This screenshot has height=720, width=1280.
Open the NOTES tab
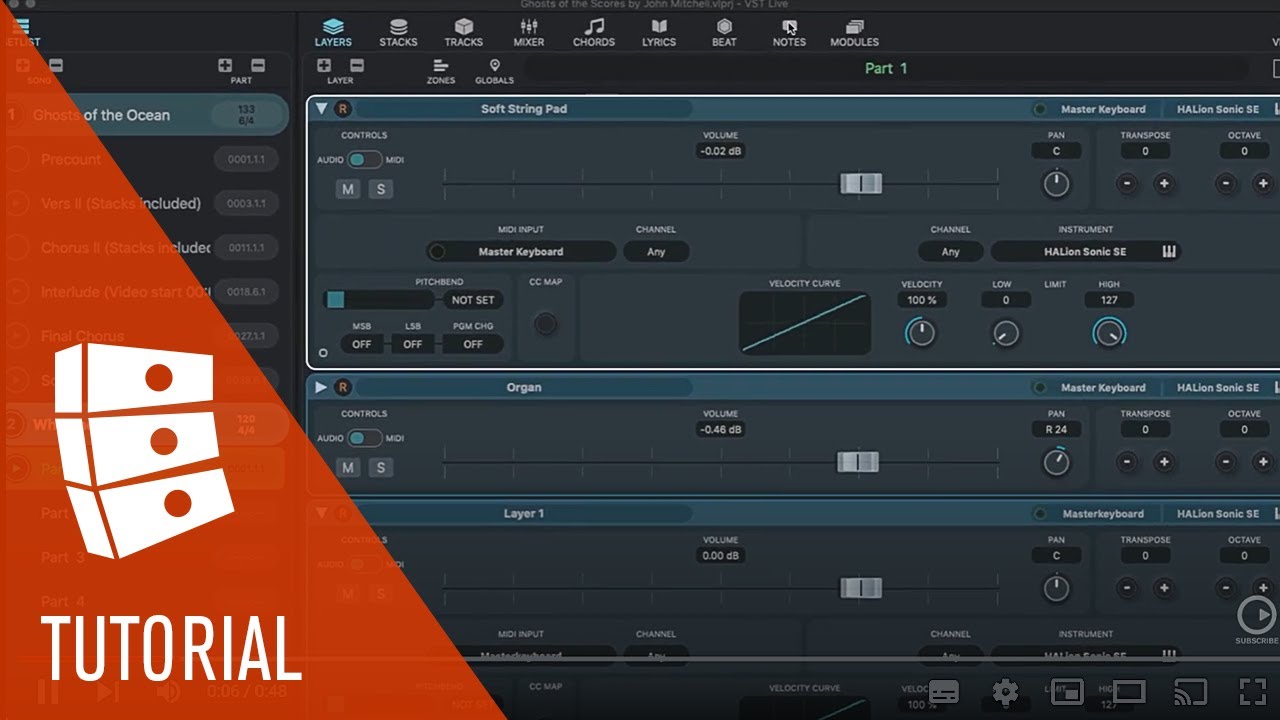click(789, 32)
